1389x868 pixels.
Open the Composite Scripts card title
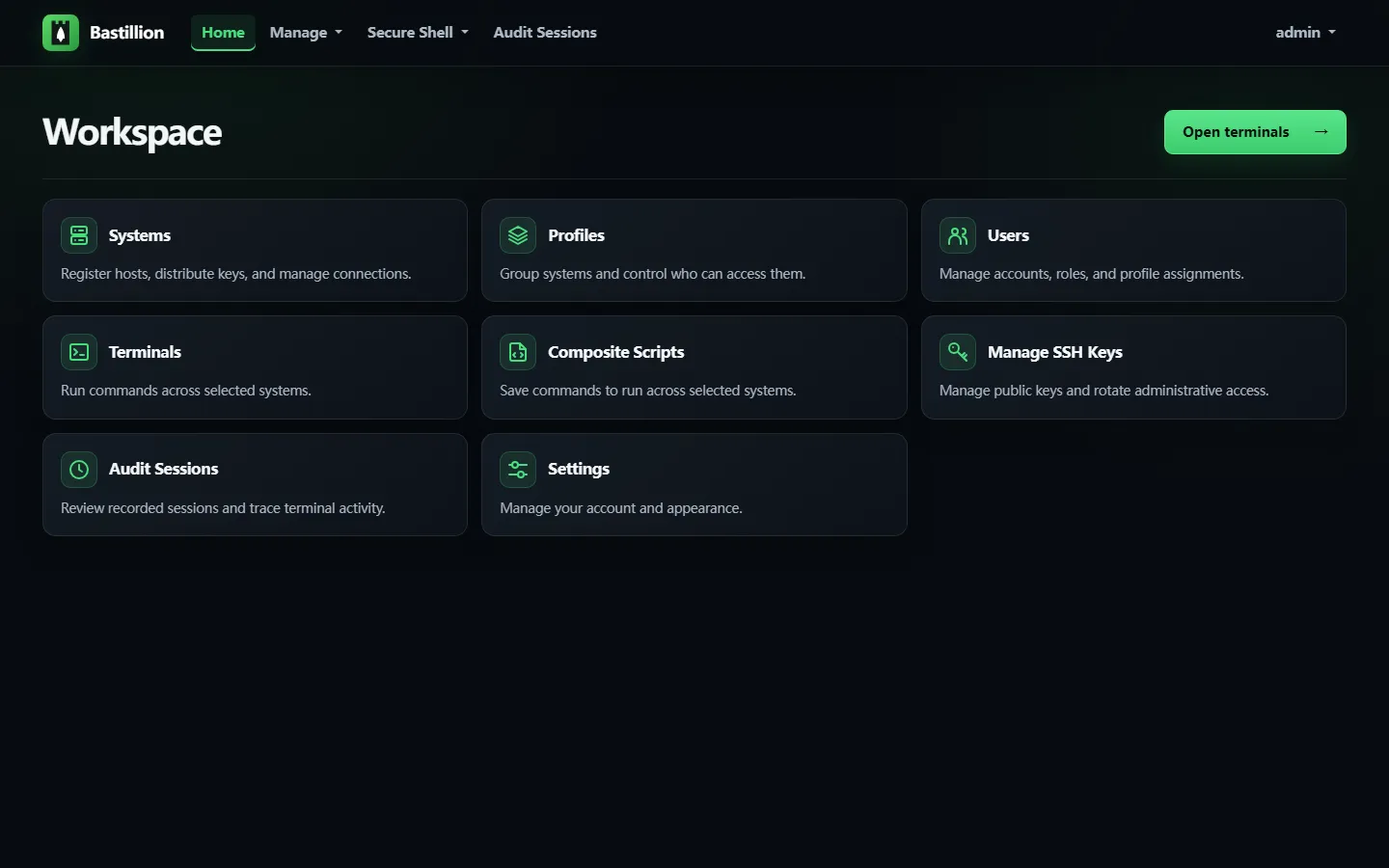pos(616,352)
